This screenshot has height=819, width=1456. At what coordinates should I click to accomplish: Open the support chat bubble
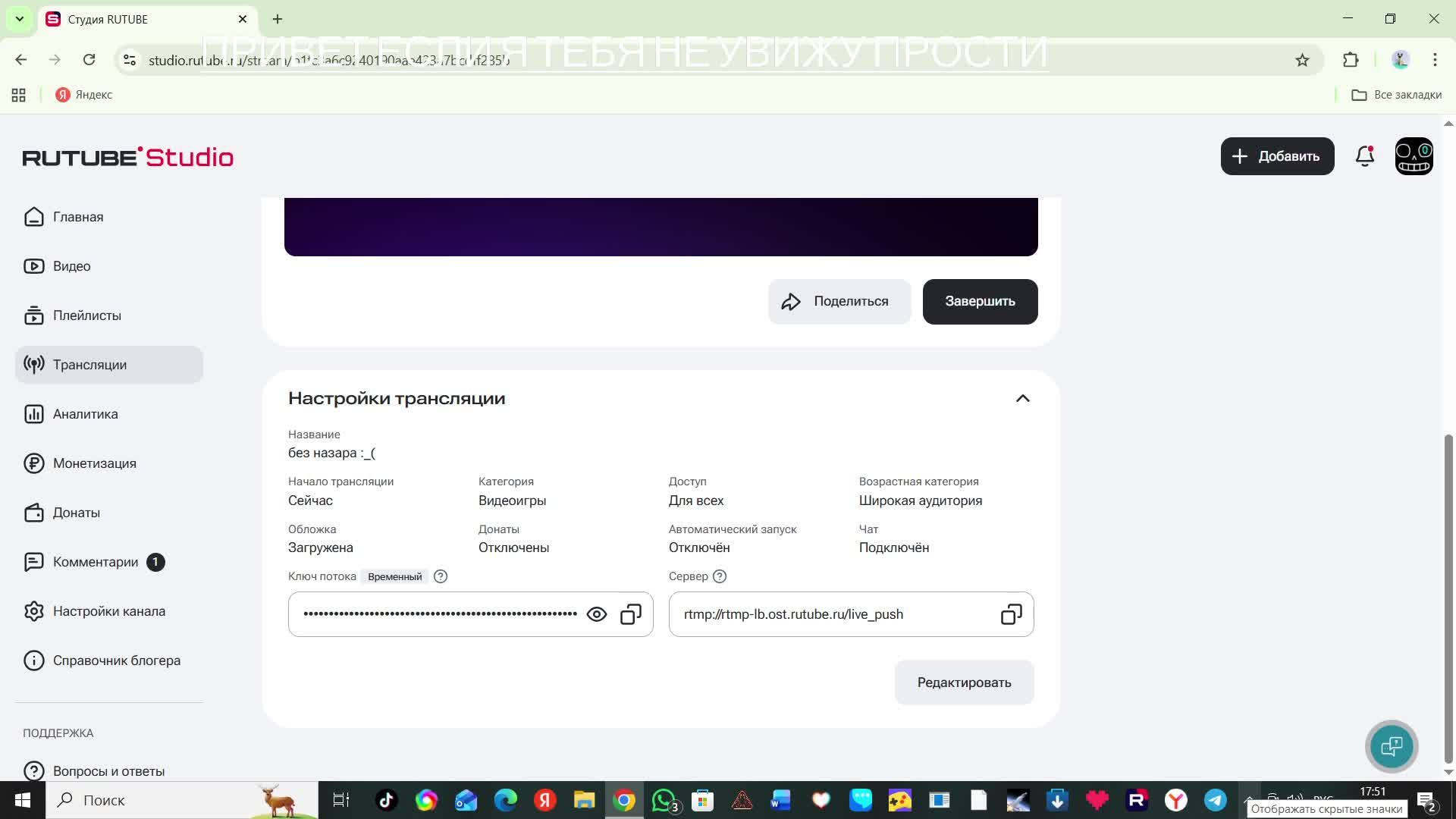click(1392, 747)
